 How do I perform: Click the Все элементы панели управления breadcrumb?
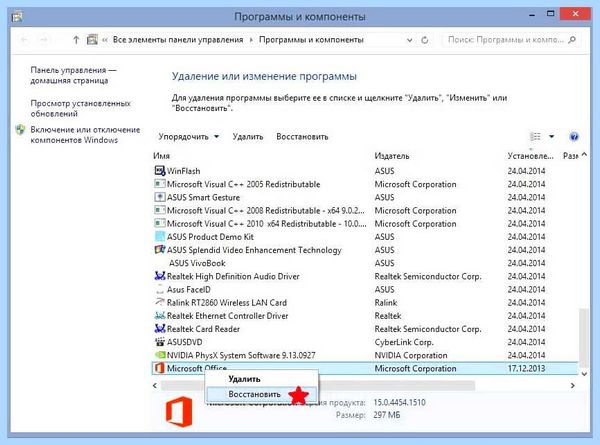pyautogui.click(x=178, y=40)
